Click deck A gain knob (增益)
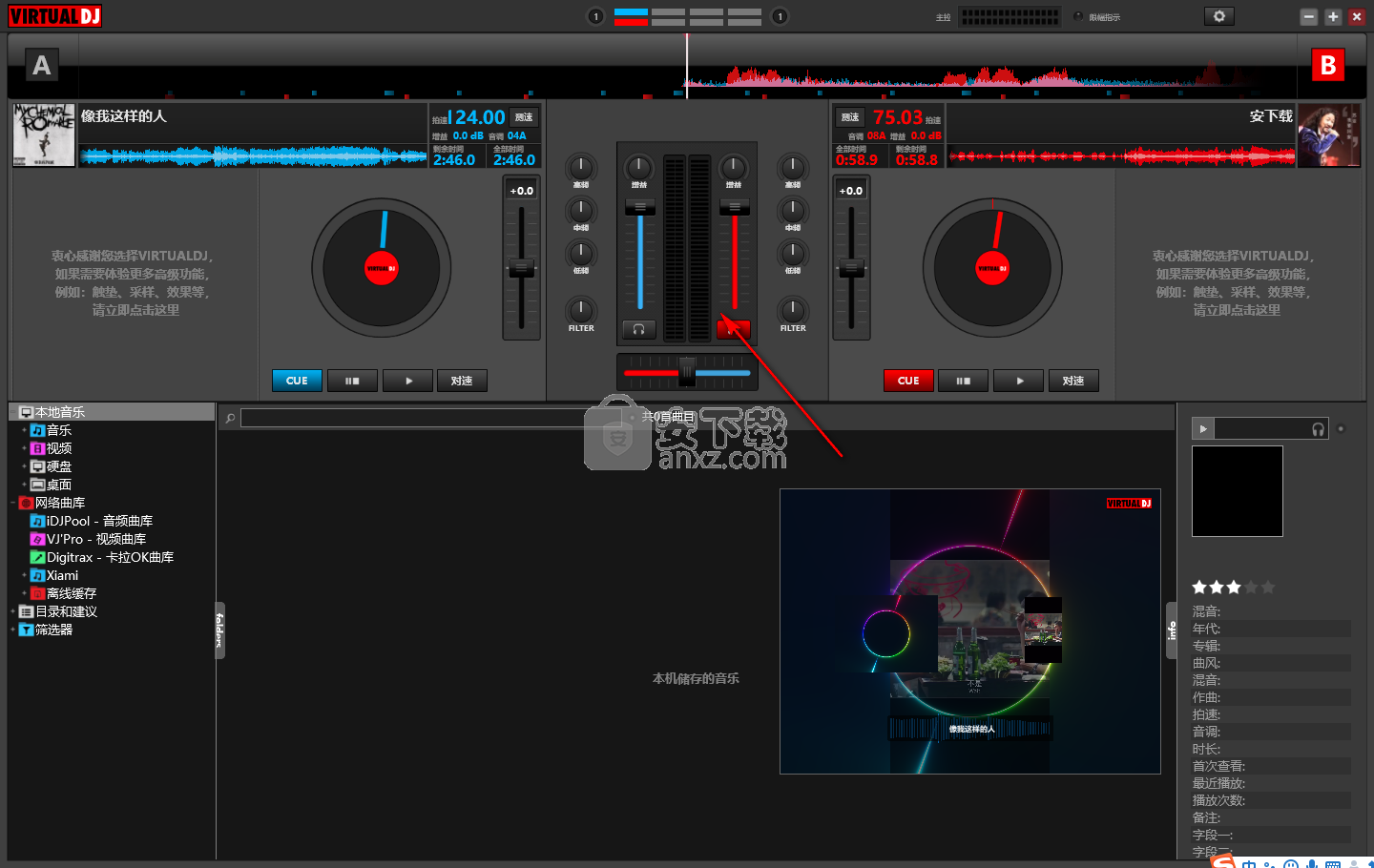1374x868 pixels. [639, 167]
